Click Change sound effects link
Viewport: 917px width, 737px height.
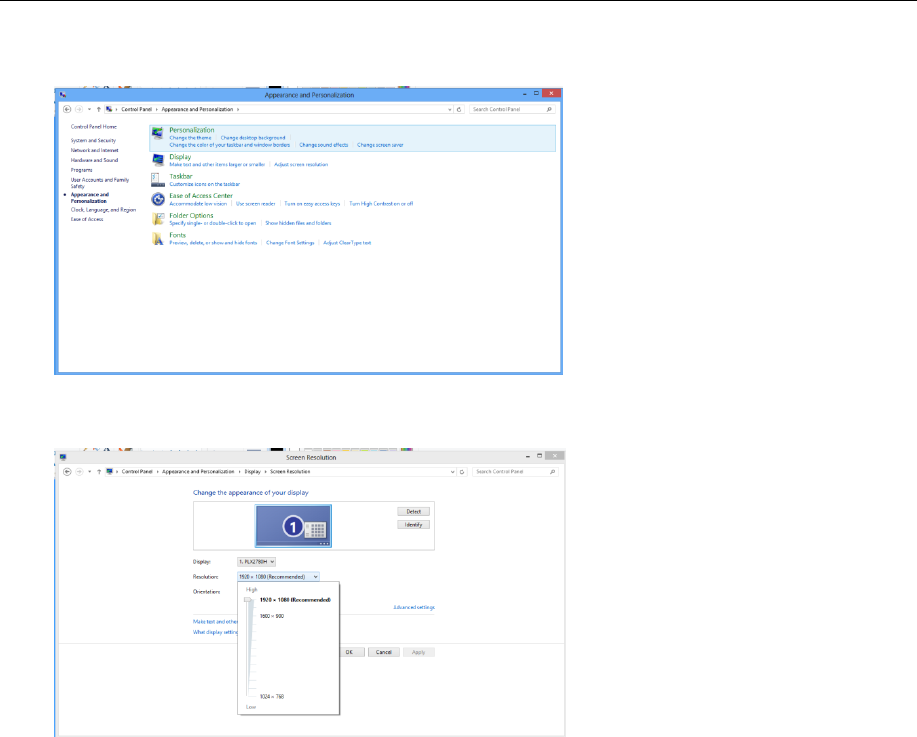point(323,145)
